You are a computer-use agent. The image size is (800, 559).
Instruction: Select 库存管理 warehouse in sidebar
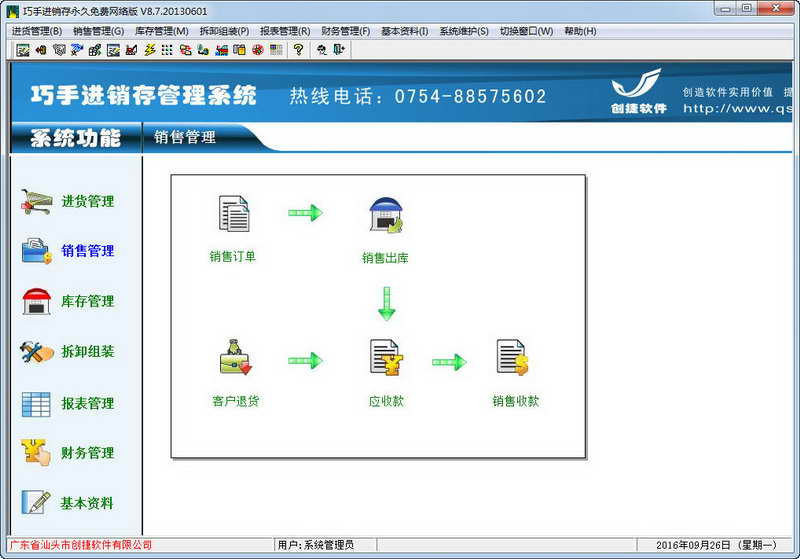(37, 301)
